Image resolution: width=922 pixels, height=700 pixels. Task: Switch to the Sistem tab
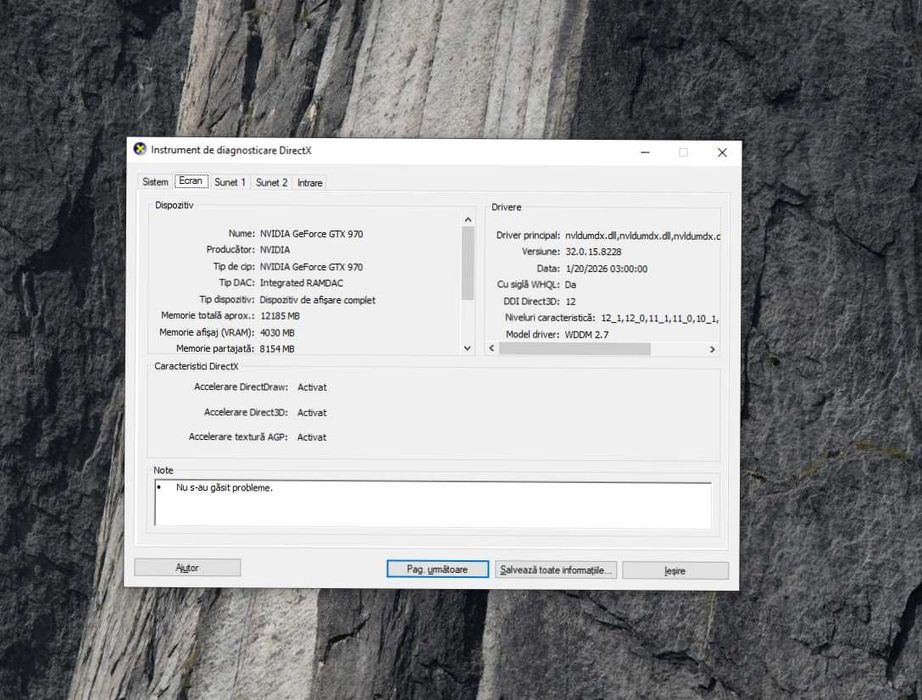(x=155, y=182)
